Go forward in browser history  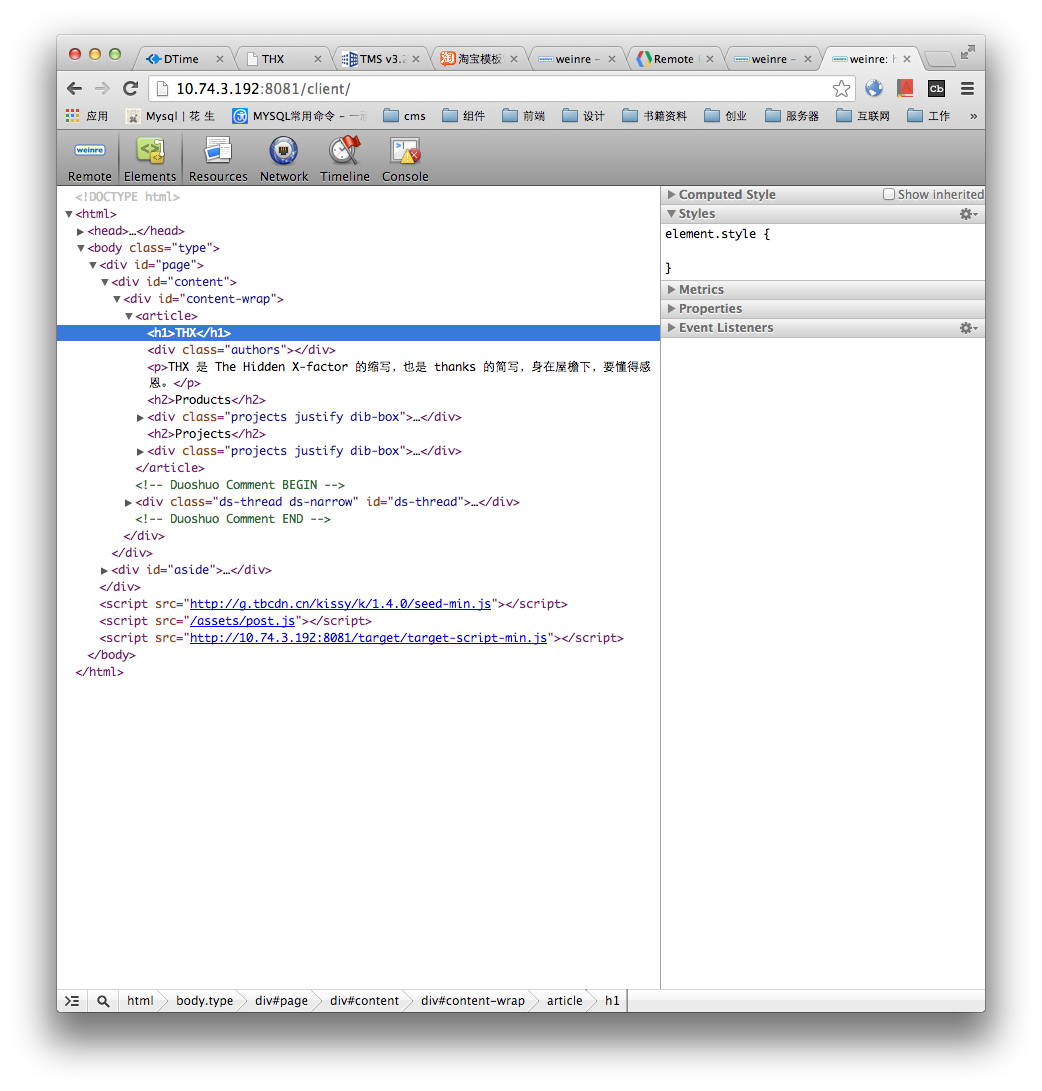coord(102,88)
